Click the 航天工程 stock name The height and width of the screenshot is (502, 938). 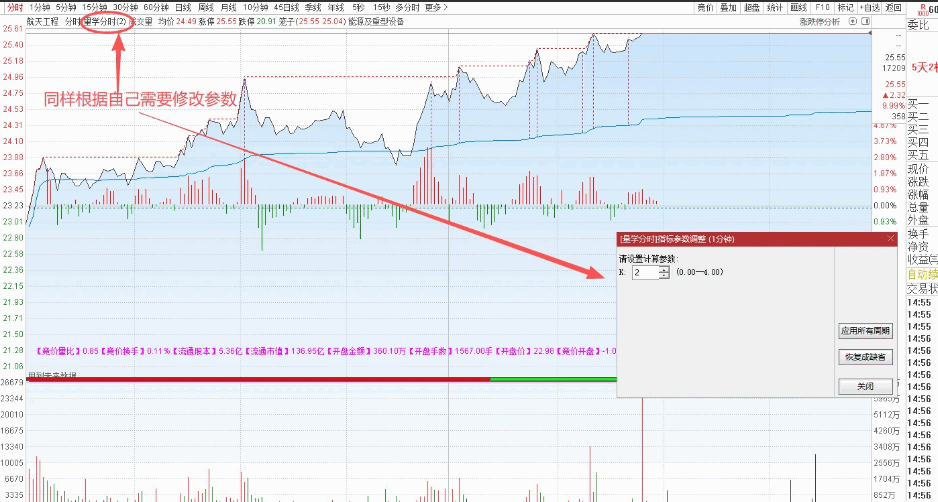pyautogui.click(x=42, y=21)
